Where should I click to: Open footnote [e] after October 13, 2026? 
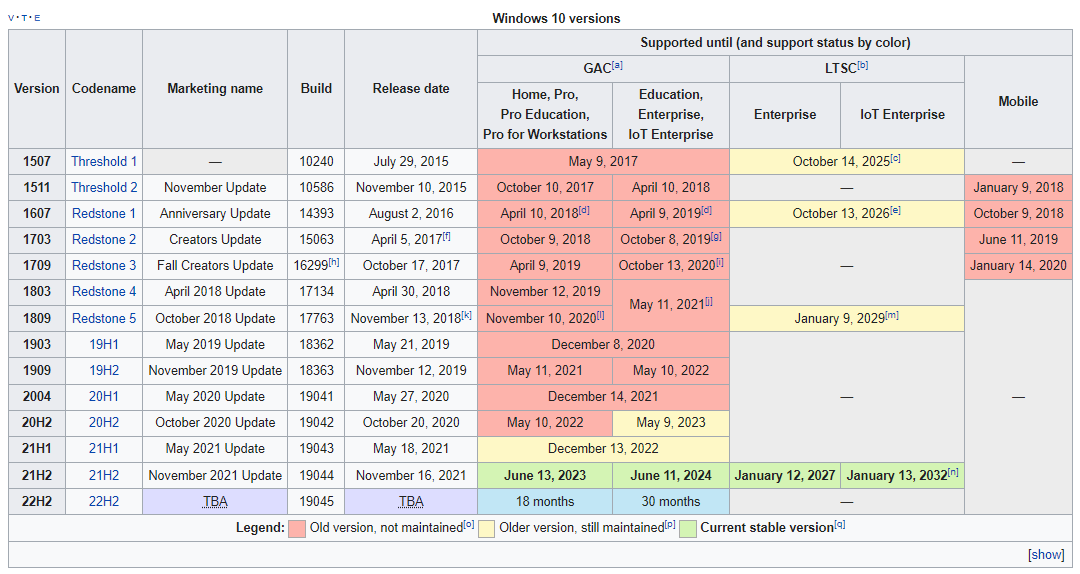895,211
